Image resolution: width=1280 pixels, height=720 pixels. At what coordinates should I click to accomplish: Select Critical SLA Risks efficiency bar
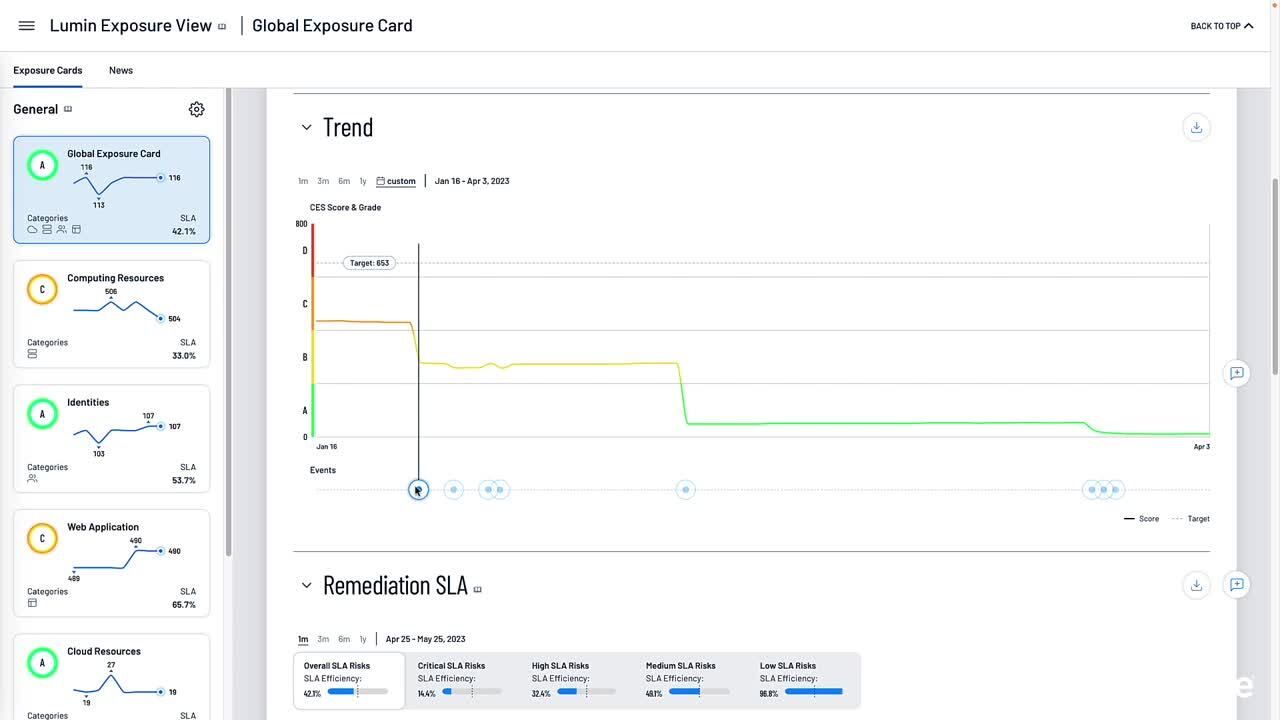tap(471, 691)
